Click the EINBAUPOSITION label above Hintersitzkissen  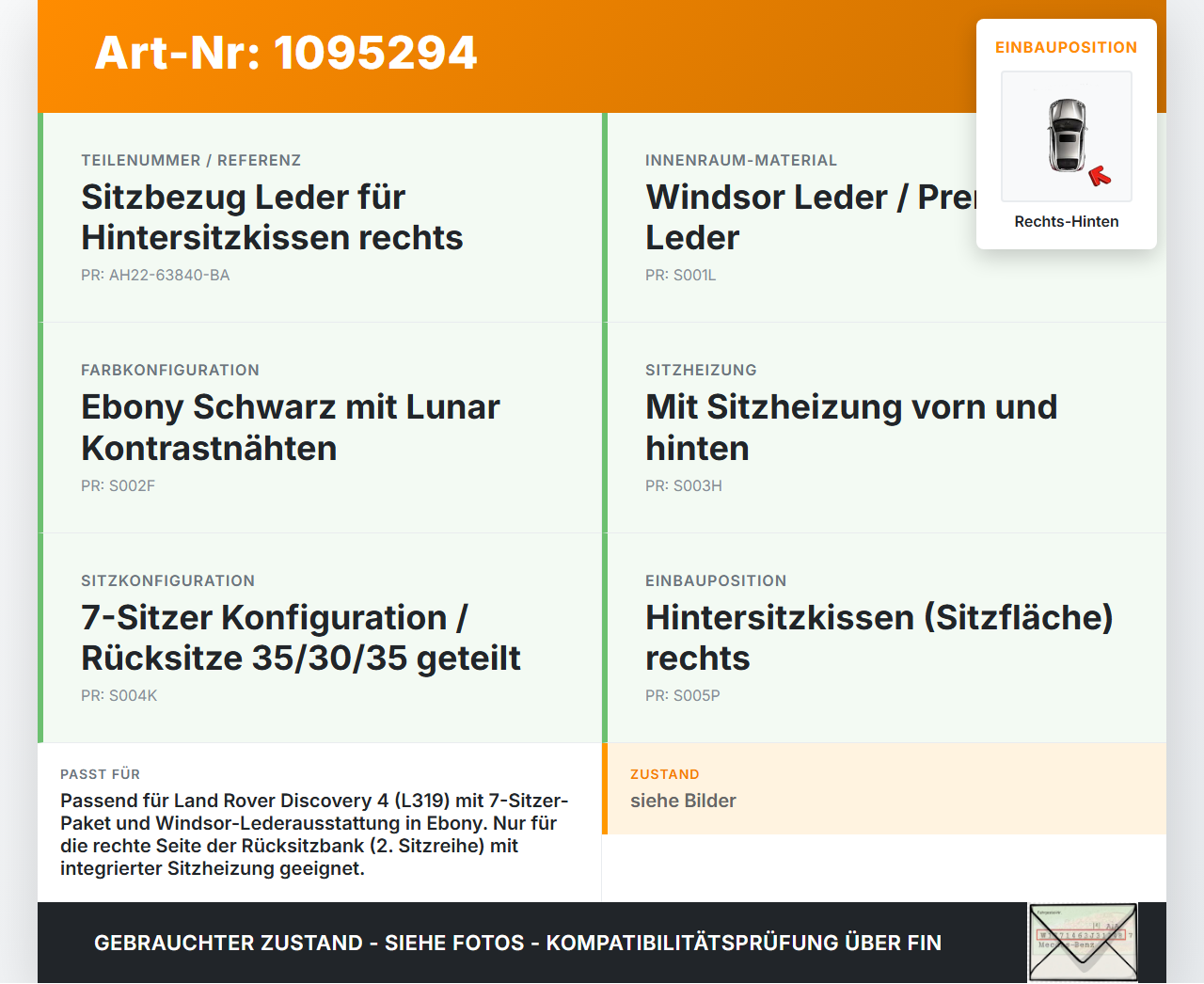pyautogui.click(x=716, y=580)
